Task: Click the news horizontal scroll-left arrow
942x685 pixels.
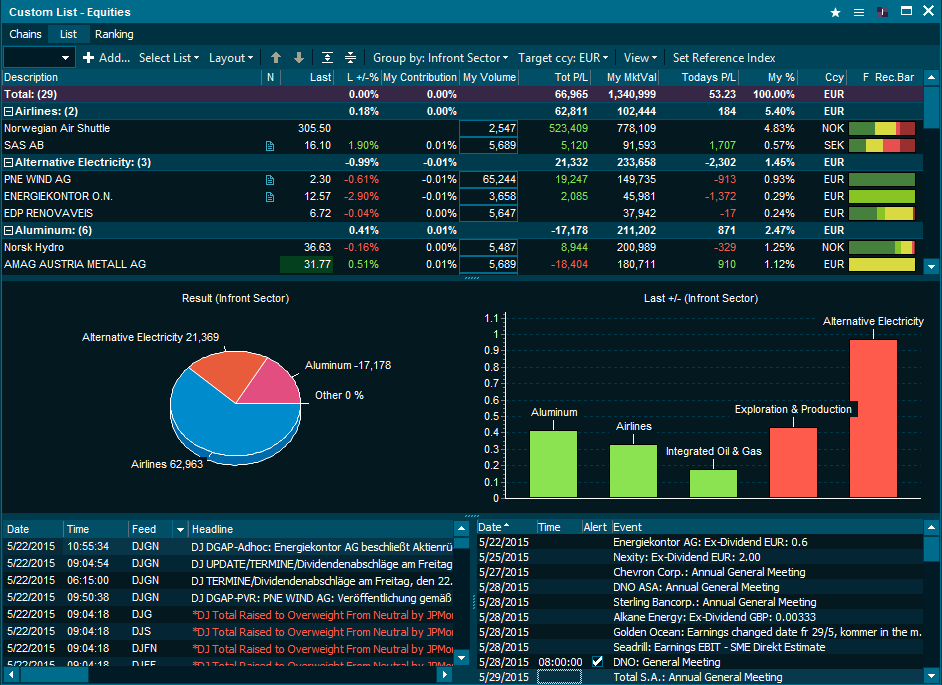Action: coord(10,674)
